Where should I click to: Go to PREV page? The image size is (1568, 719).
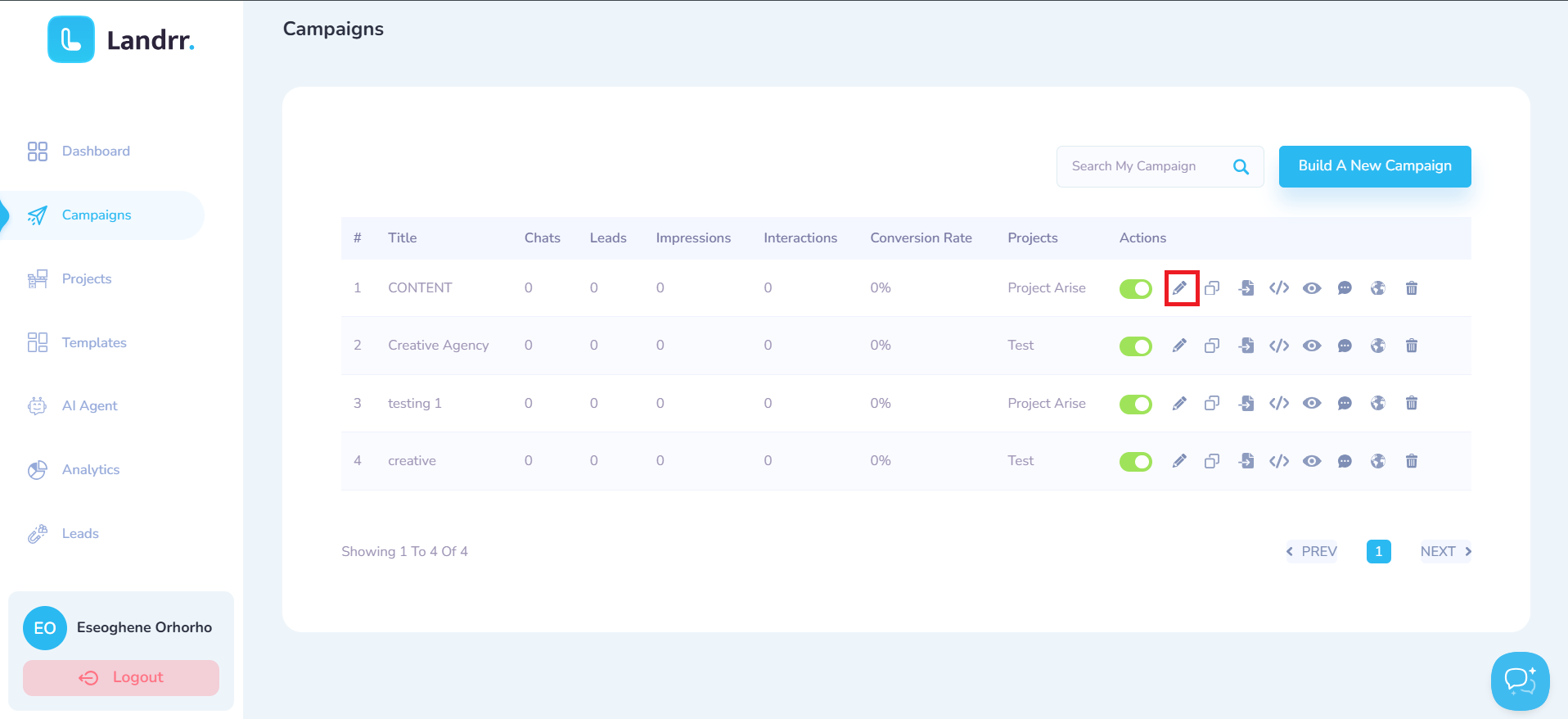click(x=1311, y=552)
